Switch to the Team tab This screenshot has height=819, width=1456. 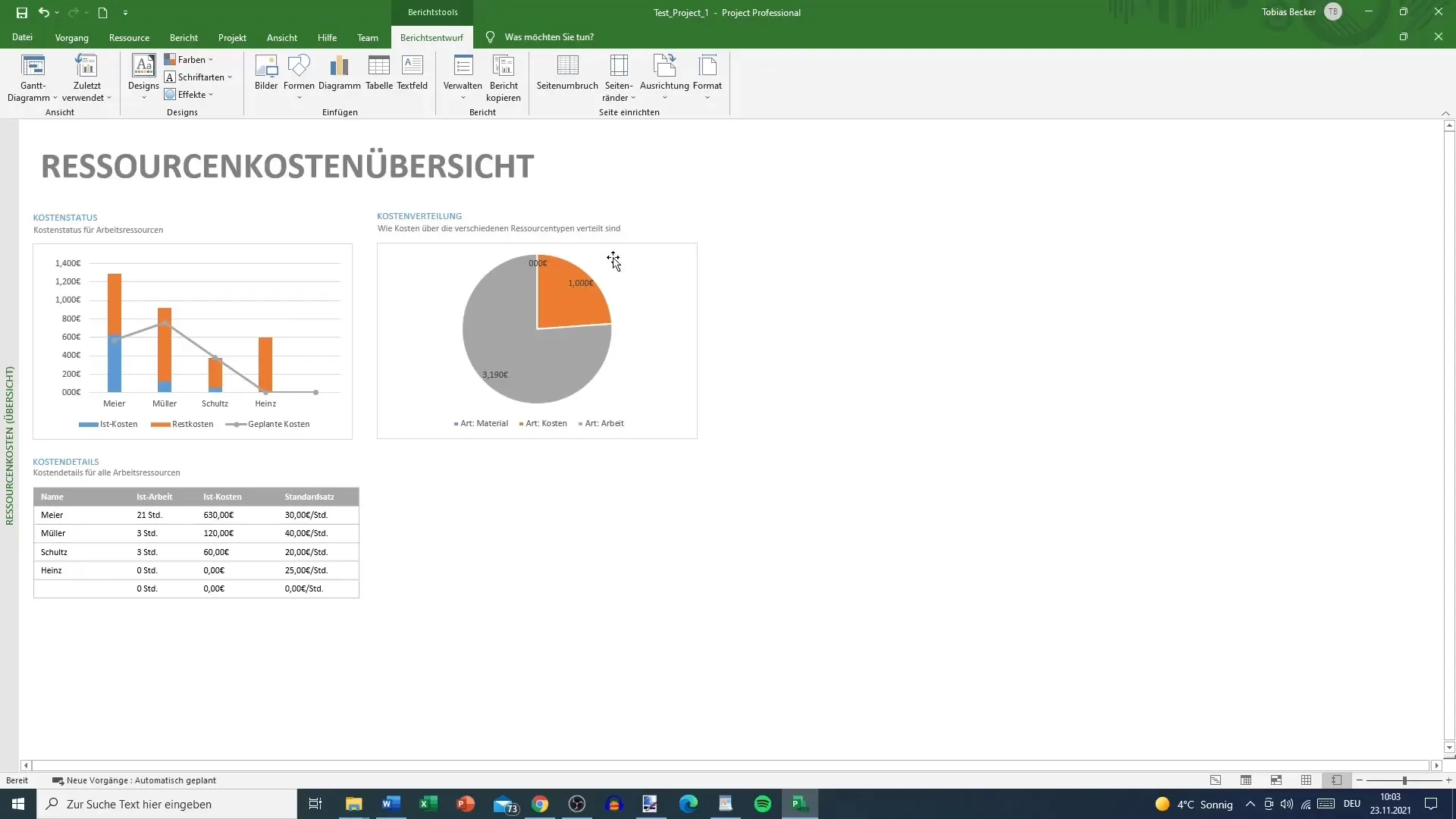(368, 37)
